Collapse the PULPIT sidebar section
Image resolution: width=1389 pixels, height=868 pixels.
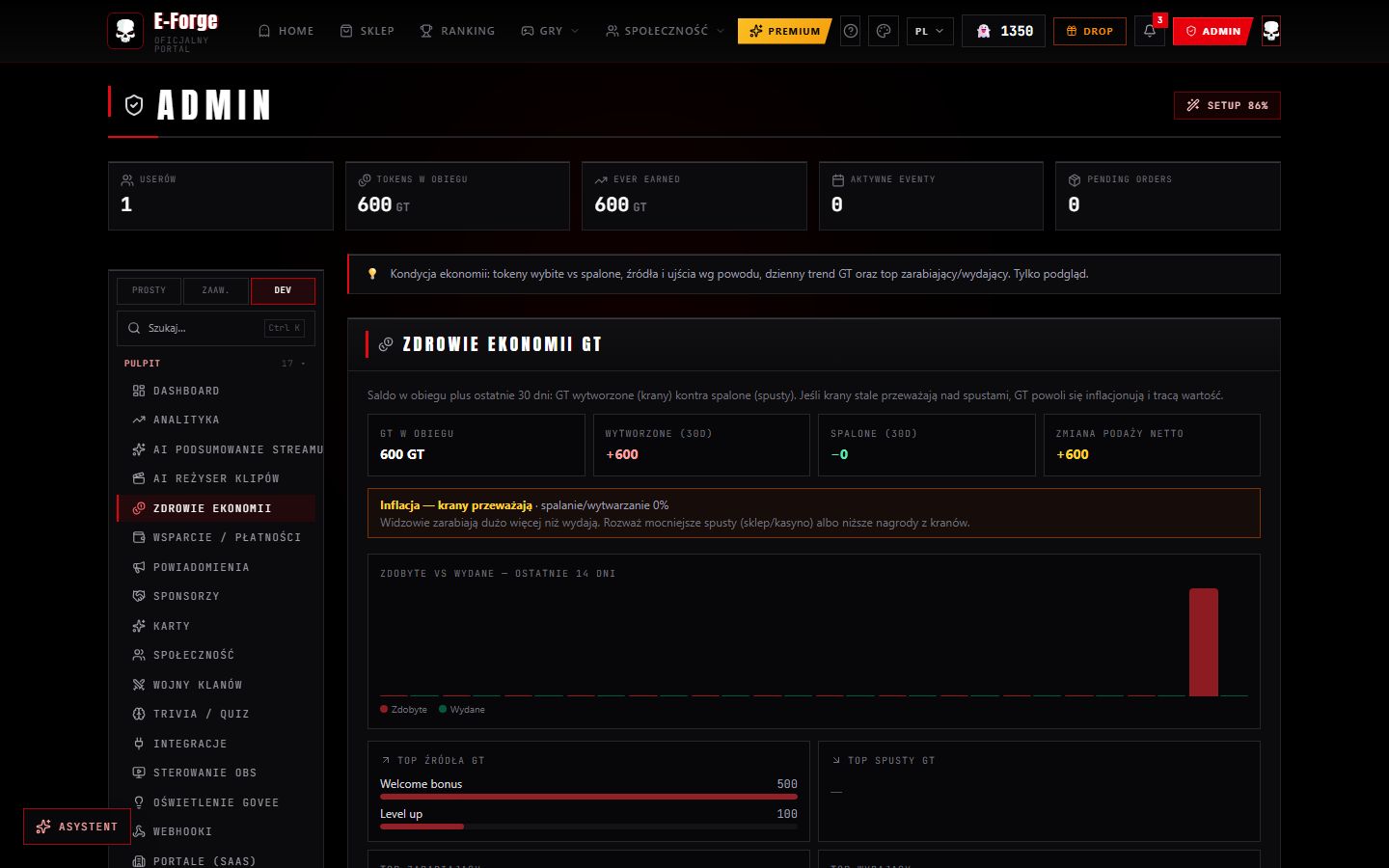point(216,364)
